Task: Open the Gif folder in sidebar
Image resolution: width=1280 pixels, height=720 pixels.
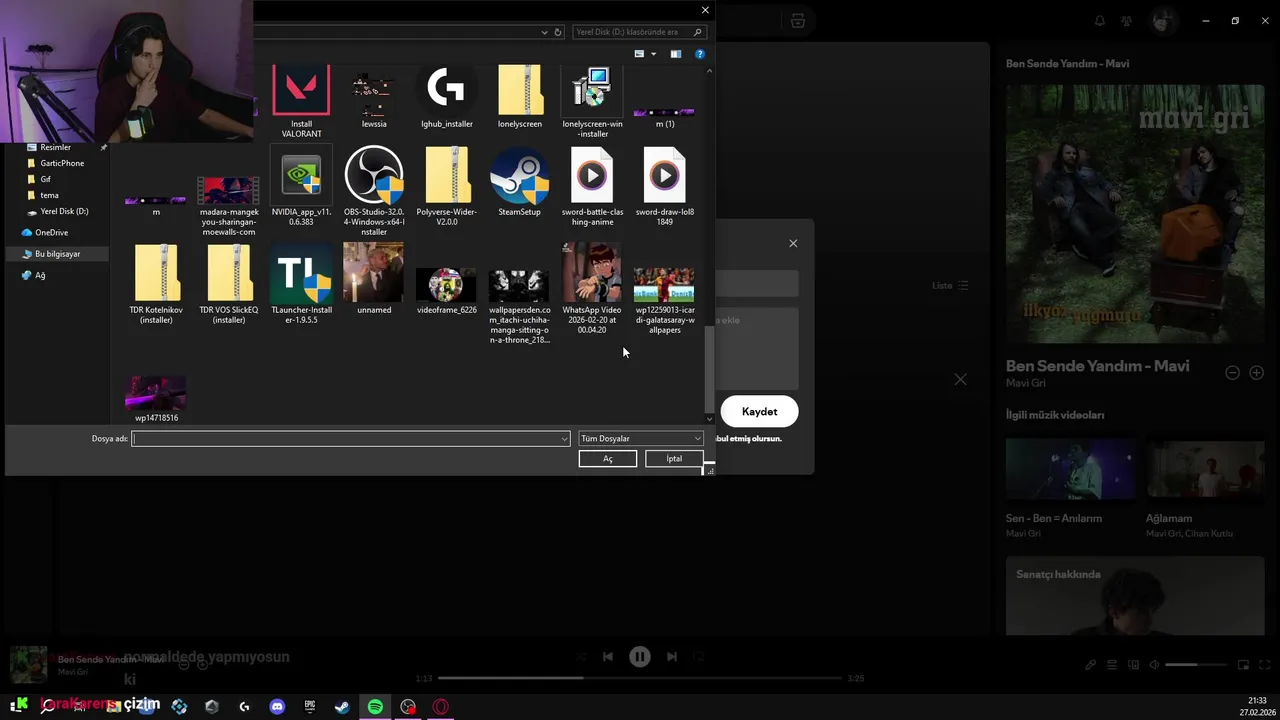Action: (x=45, y=179)
